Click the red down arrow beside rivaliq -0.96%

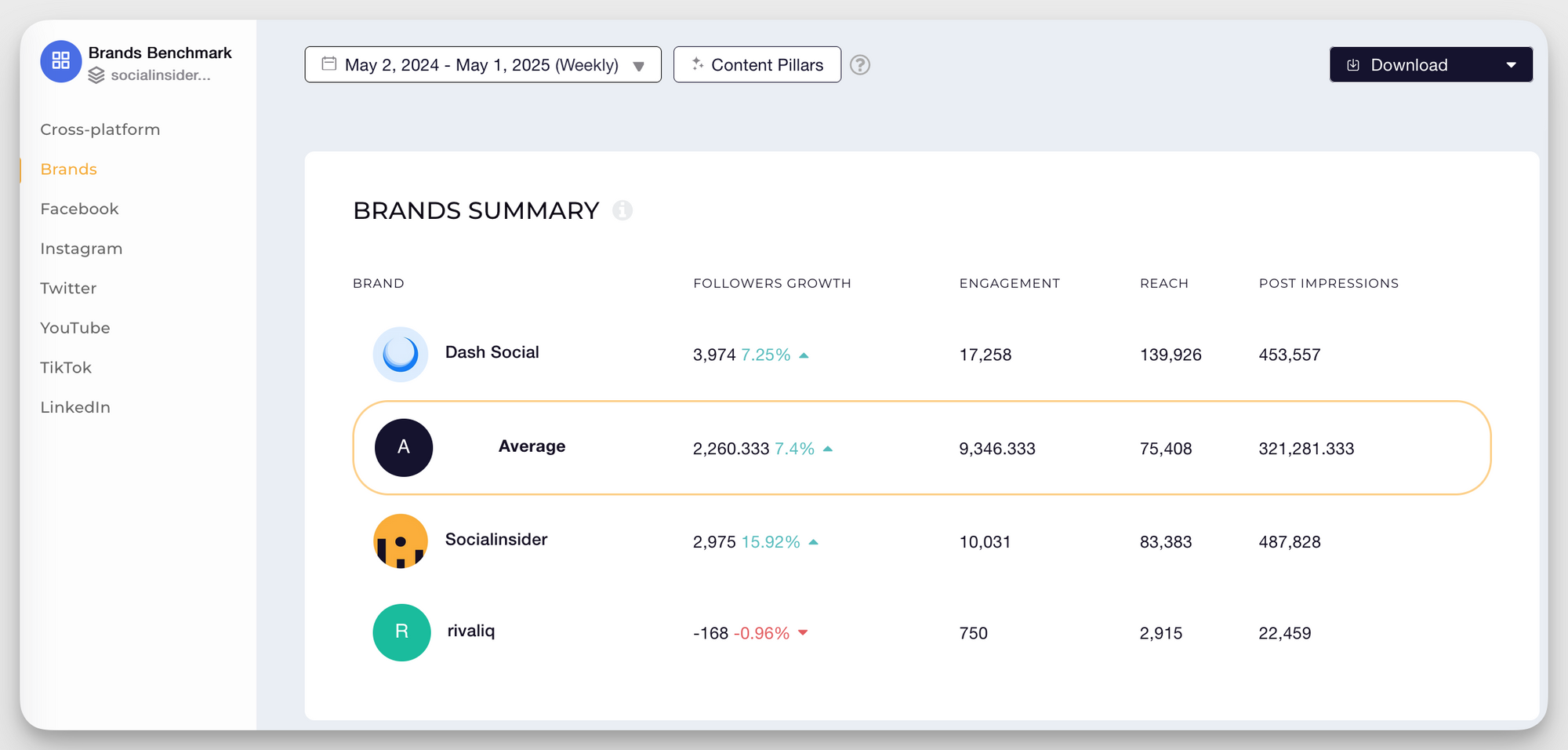pos(803,632)
